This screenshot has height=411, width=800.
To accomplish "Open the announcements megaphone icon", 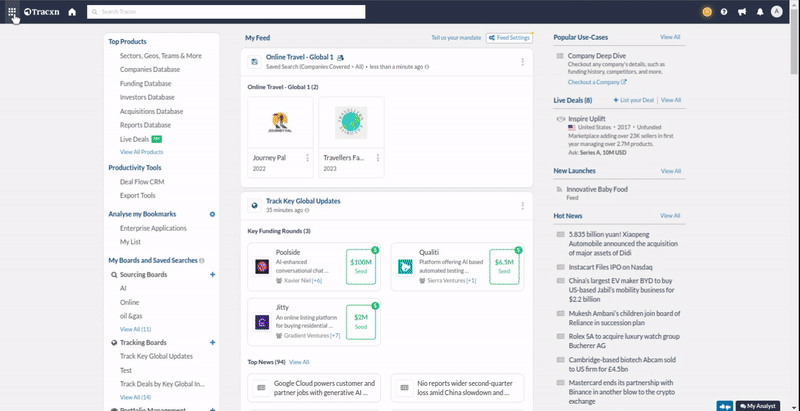I will point(741,12).
